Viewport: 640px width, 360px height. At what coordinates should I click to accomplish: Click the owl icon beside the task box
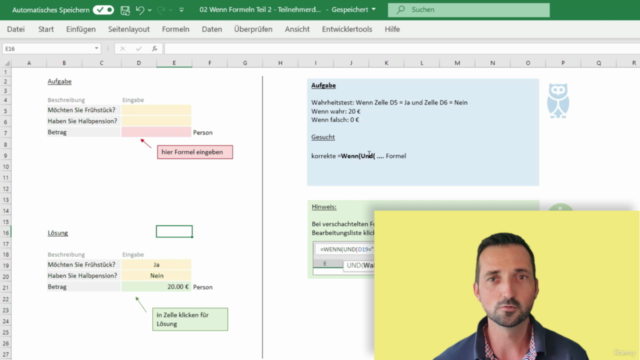pyautogui.click(x=558, y=101)
